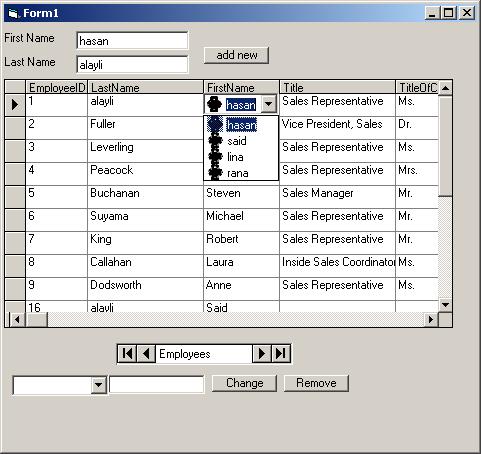The image size is (481, 454).
Task: Go to next record in Employees navigator
Action: click(262, 354)
